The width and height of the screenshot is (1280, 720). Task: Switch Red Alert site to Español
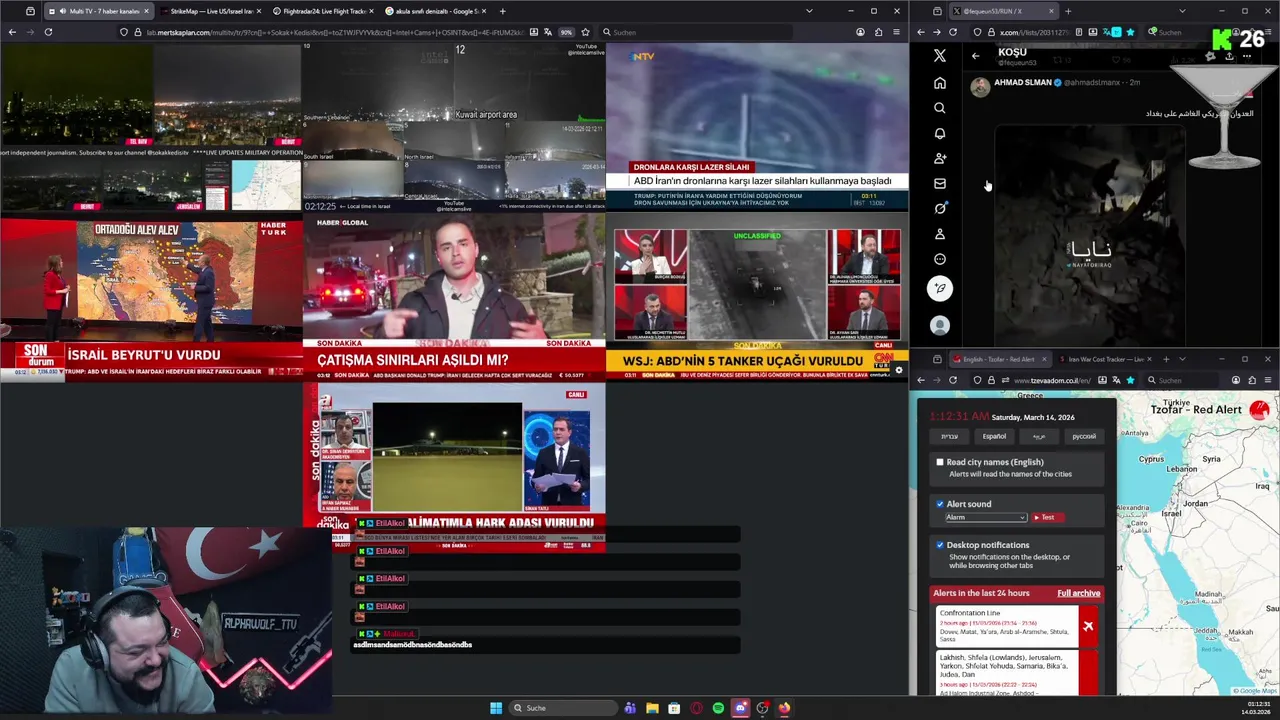click(x=994, y=436)
